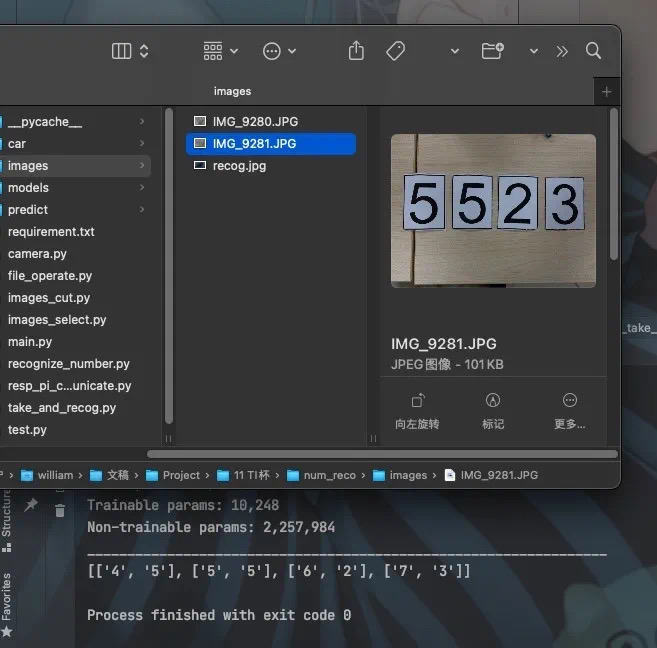Open the group-by grid dropdown
657x648 pixels.
220,51
